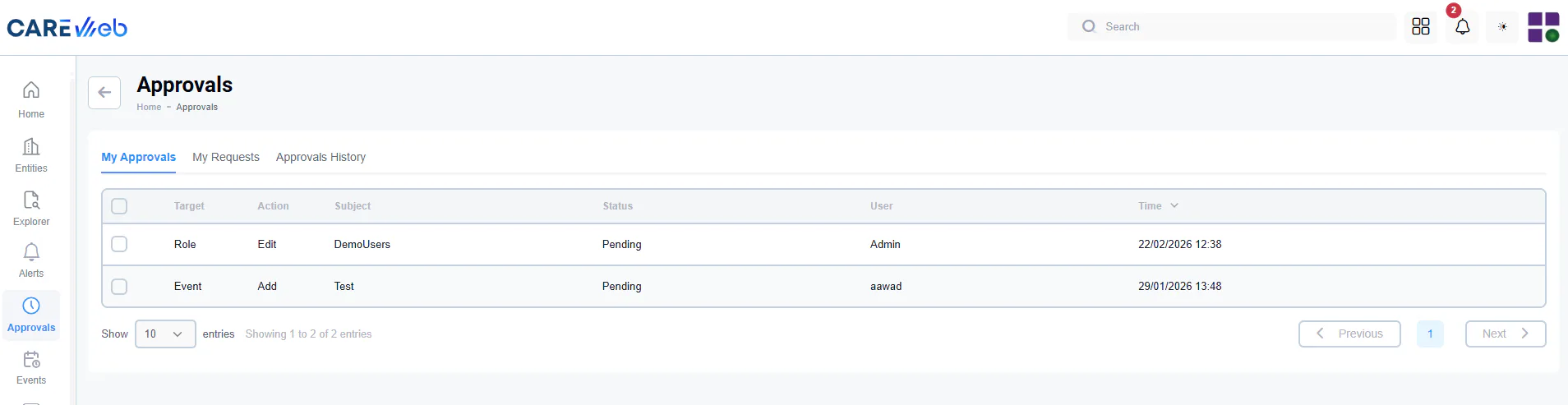Viewport: 1568px width, 405px height.
Task: Sort by the User column header
Action: click(x=882, y=206)
